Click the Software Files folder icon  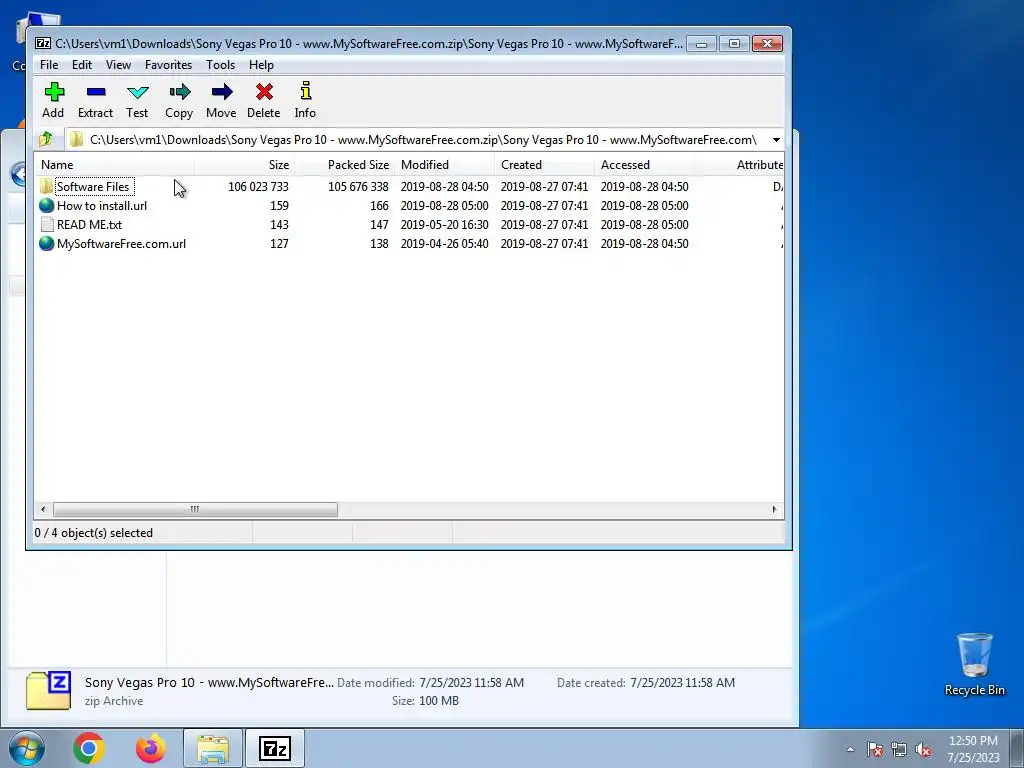tap(46, 186)
